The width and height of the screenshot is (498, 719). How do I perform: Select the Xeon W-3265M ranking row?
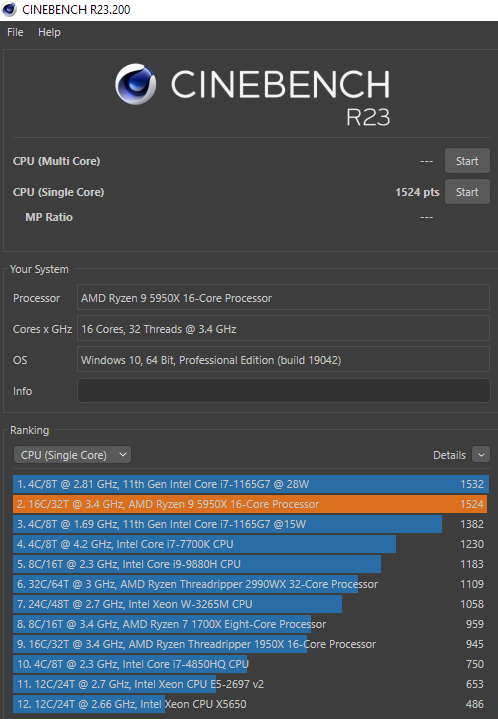pyautogui.click(x=251, y=604)
